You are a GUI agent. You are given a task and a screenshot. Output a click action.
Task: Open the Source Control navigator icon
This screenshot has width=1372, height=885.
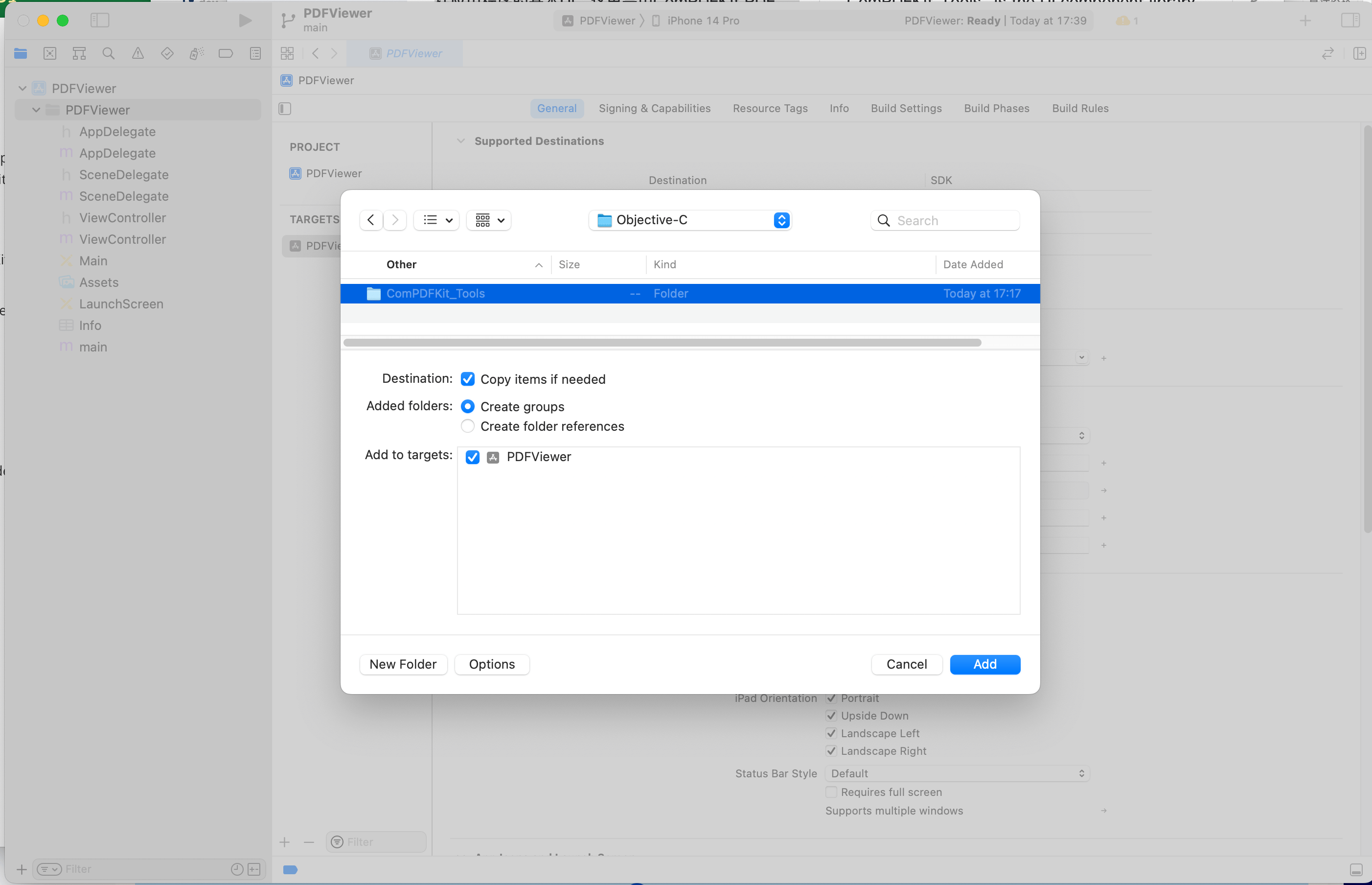(x=50, y=53)
